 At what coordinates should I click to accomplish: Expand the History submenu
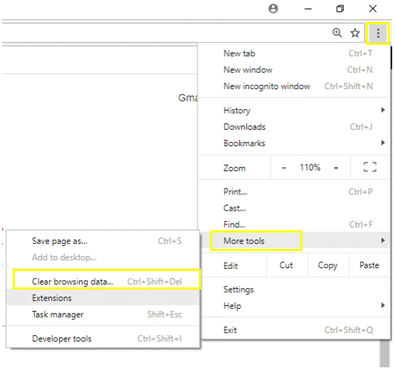294,110
